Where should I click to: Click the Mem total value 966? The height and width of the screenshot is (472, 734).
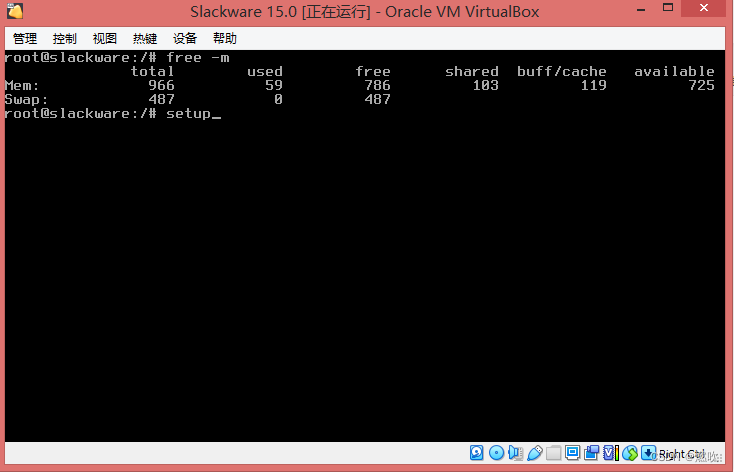[x=161, y=85]
